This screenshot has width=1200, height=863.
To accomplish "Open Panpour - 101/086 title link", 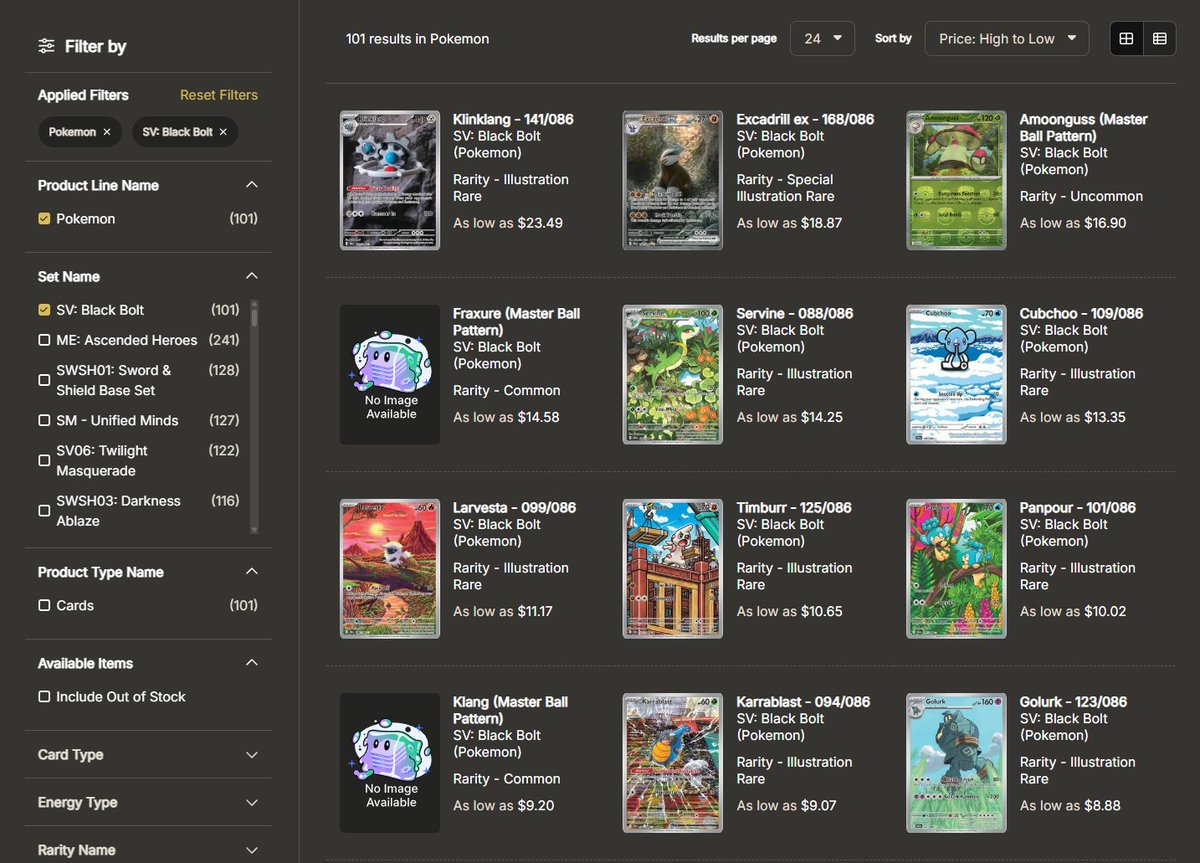I will click(x=1078, y=507).
